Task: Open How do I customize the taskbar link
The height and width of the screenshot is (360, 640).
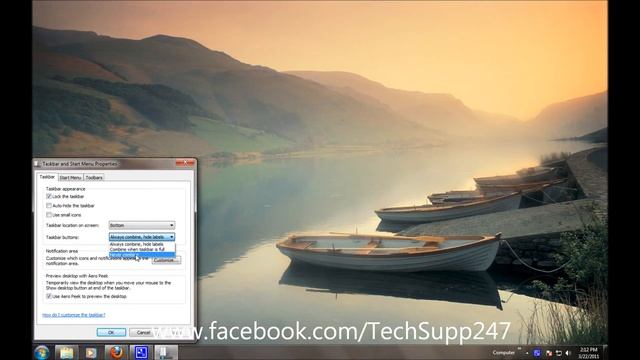Action: (x=74, y=315)
